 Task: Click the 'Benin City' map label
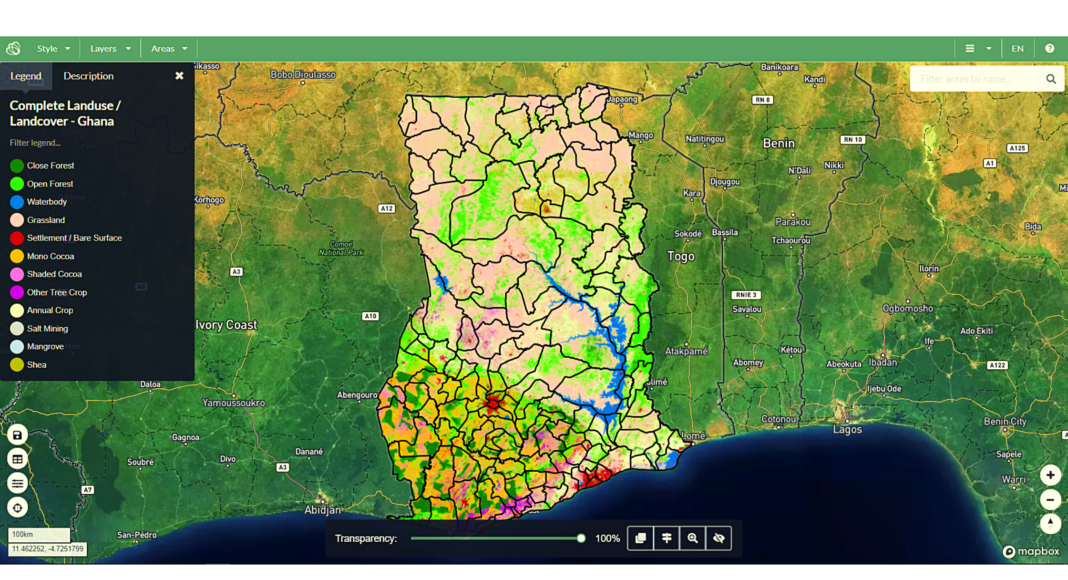pyautogui.click(x=1005, y=421)
